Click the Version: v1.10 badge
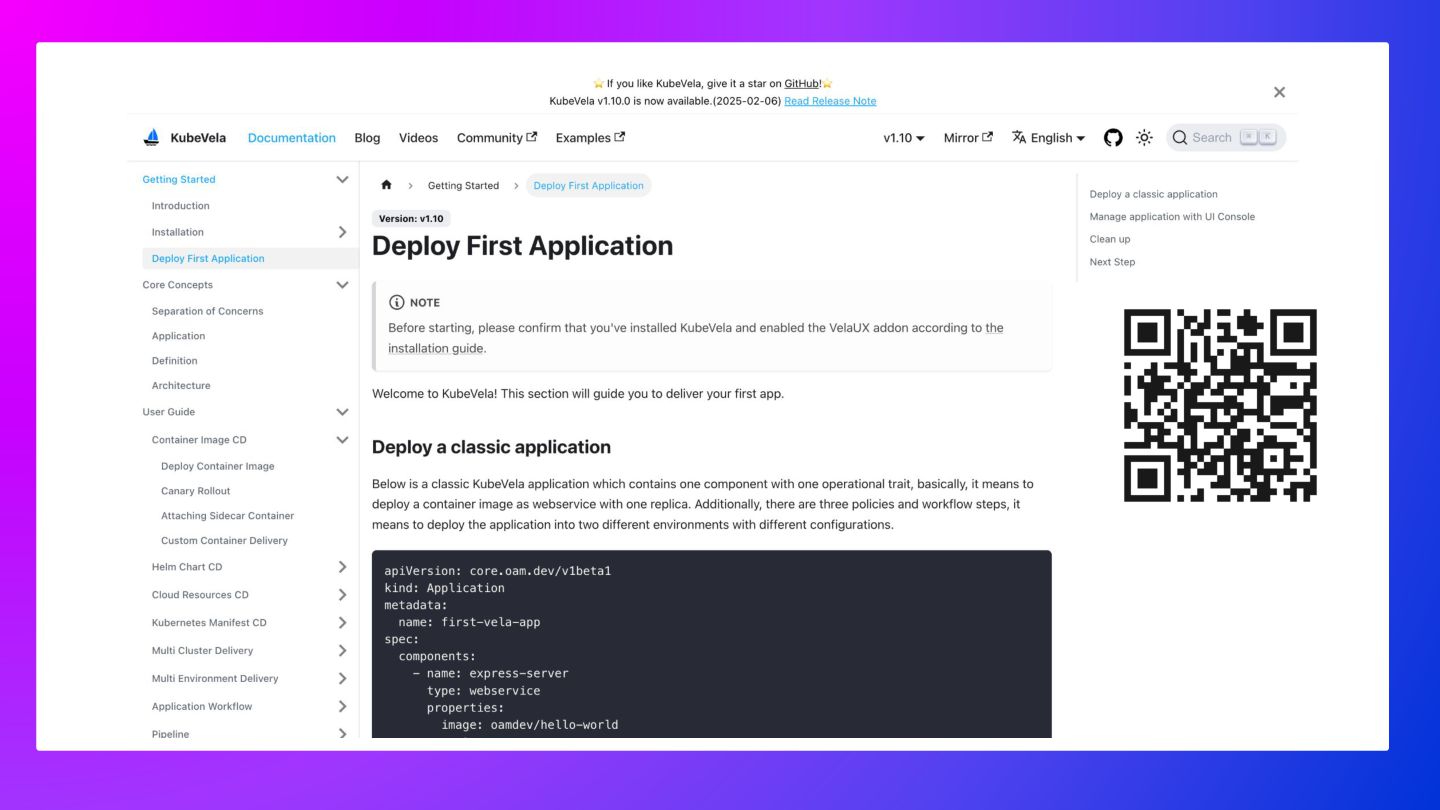Screen dimensions: 1440x810 click(x=411, y=218)
